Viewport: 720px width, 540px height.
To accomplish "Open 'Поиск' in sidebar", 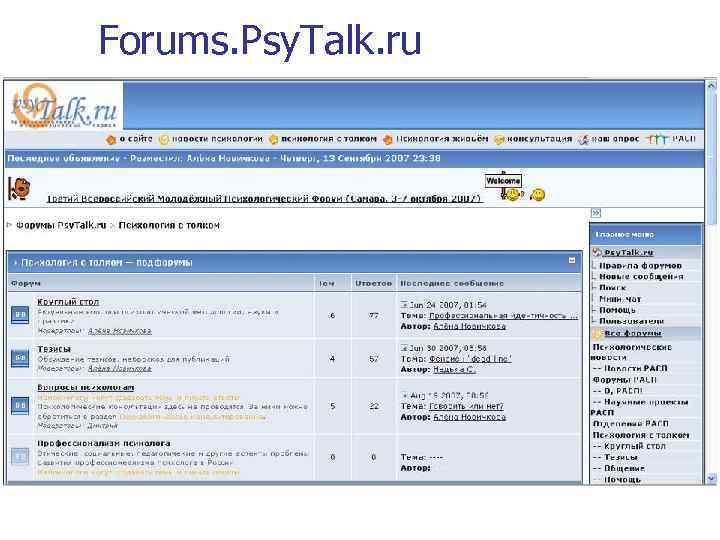I will click(612, 287).
